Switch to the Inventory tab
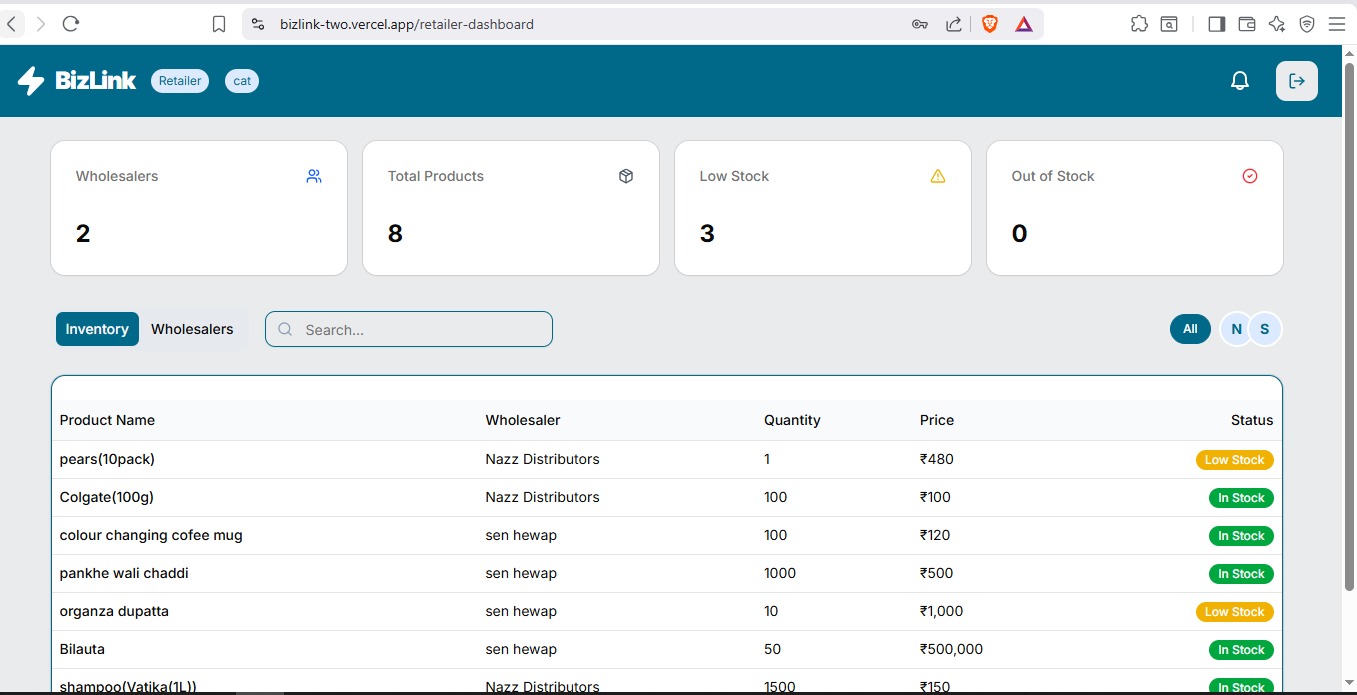The image size is (1357, 695). pyautogui.click(x=97, y=329)
